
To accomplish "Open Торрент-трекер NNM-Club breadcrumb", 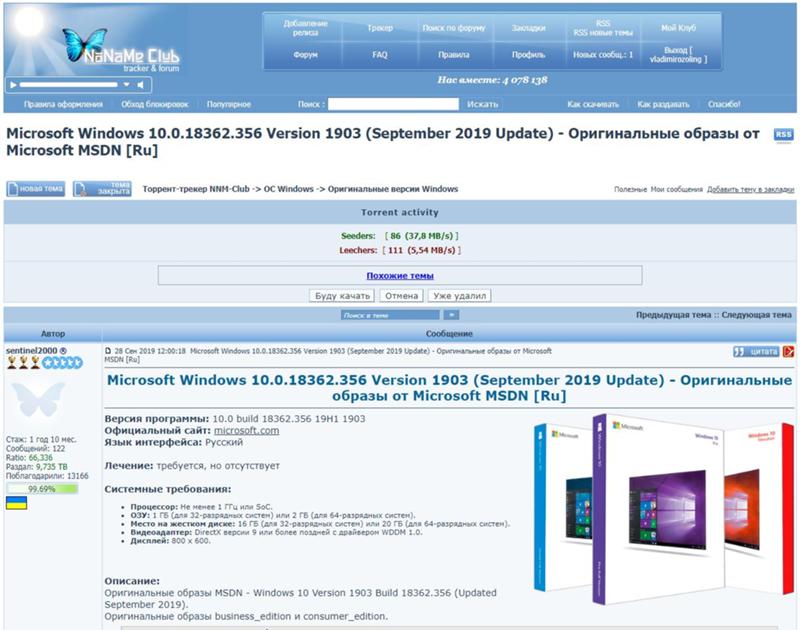I will tap(196, 189).
